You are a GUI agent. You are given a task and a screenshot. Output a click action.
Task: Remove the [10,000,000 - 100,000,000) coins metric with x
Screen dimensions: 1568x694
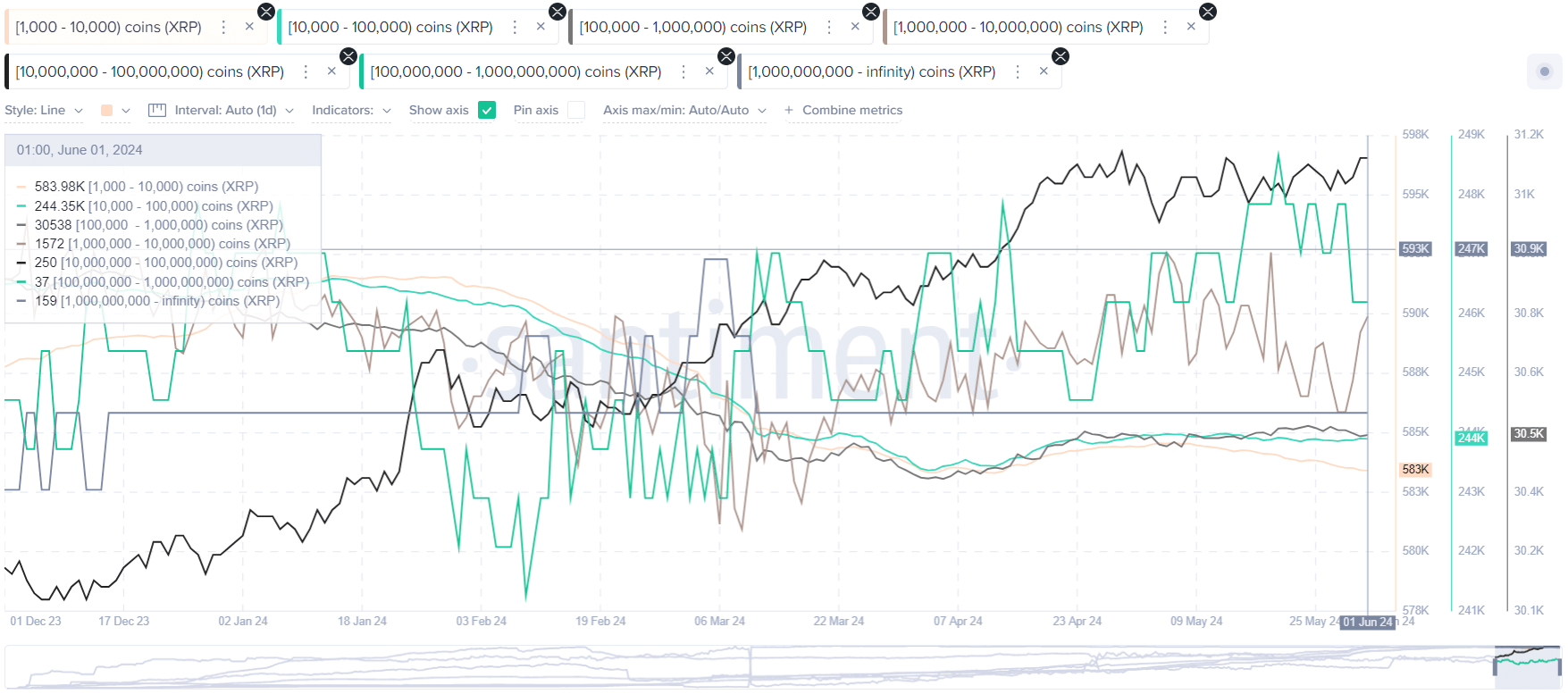(x=331, y=71)
